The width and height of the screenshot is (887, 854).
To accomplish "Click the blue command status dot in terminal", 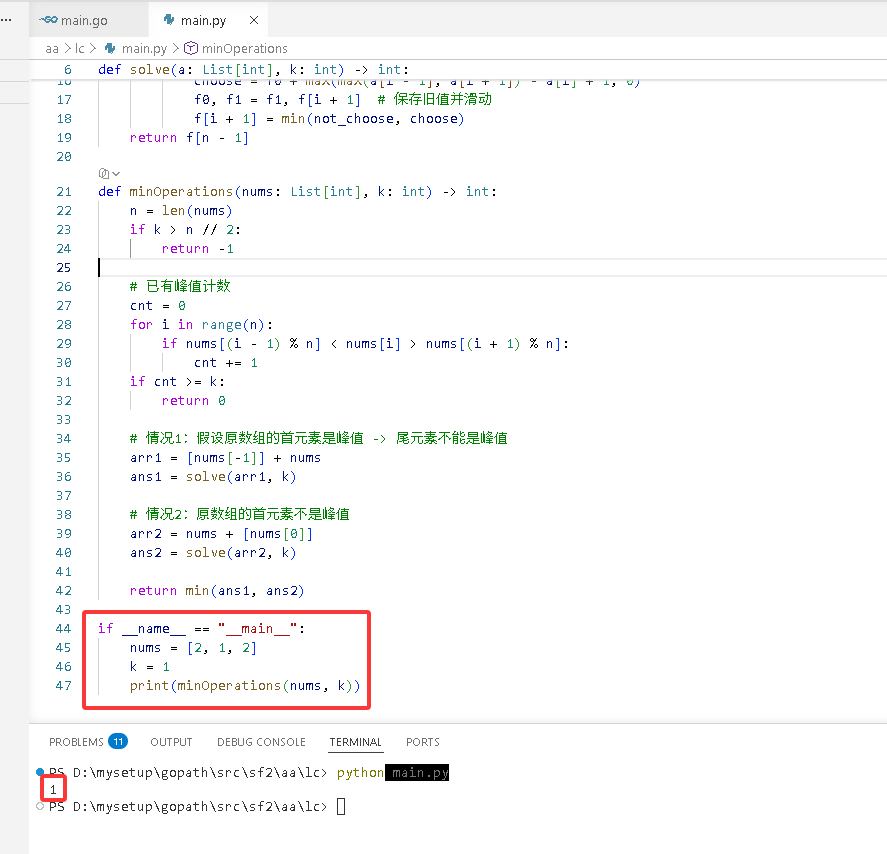I will click(40, 771).
